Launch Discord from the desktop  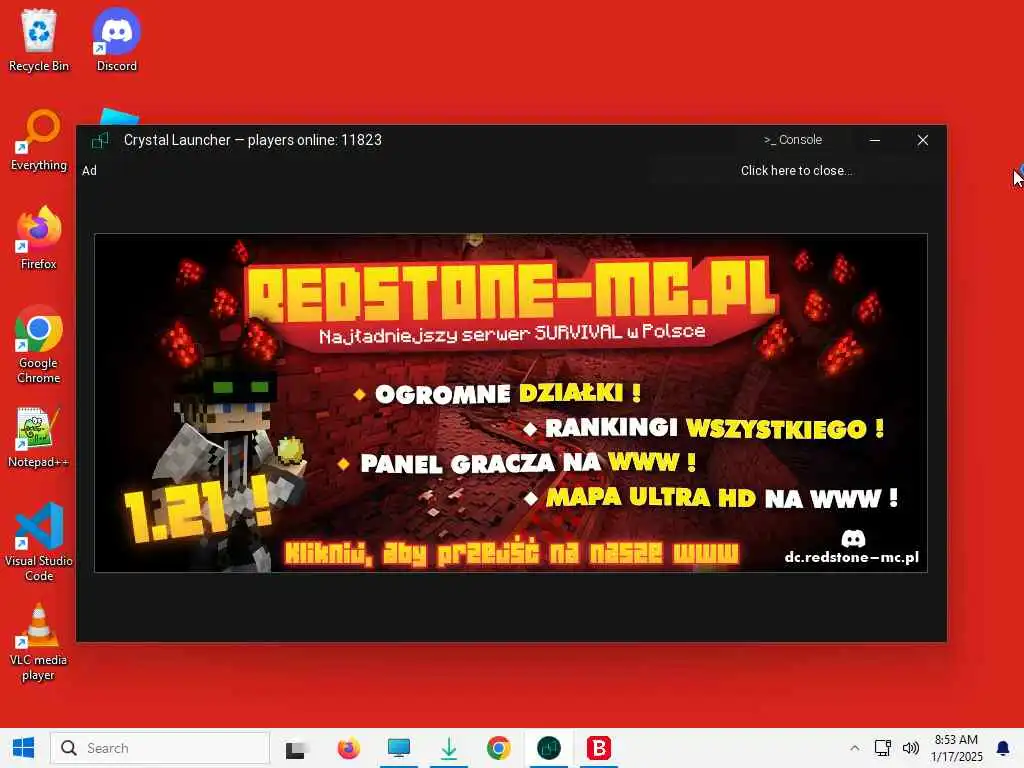(116, 40)
